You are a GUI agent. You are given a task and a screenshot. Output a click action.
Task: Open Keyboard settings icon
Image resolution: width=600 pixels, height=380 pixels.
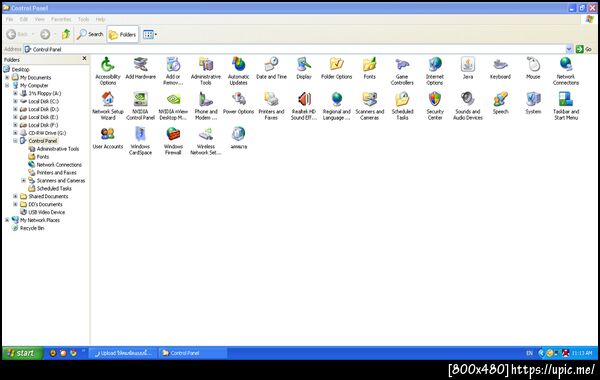click(500, 68)
